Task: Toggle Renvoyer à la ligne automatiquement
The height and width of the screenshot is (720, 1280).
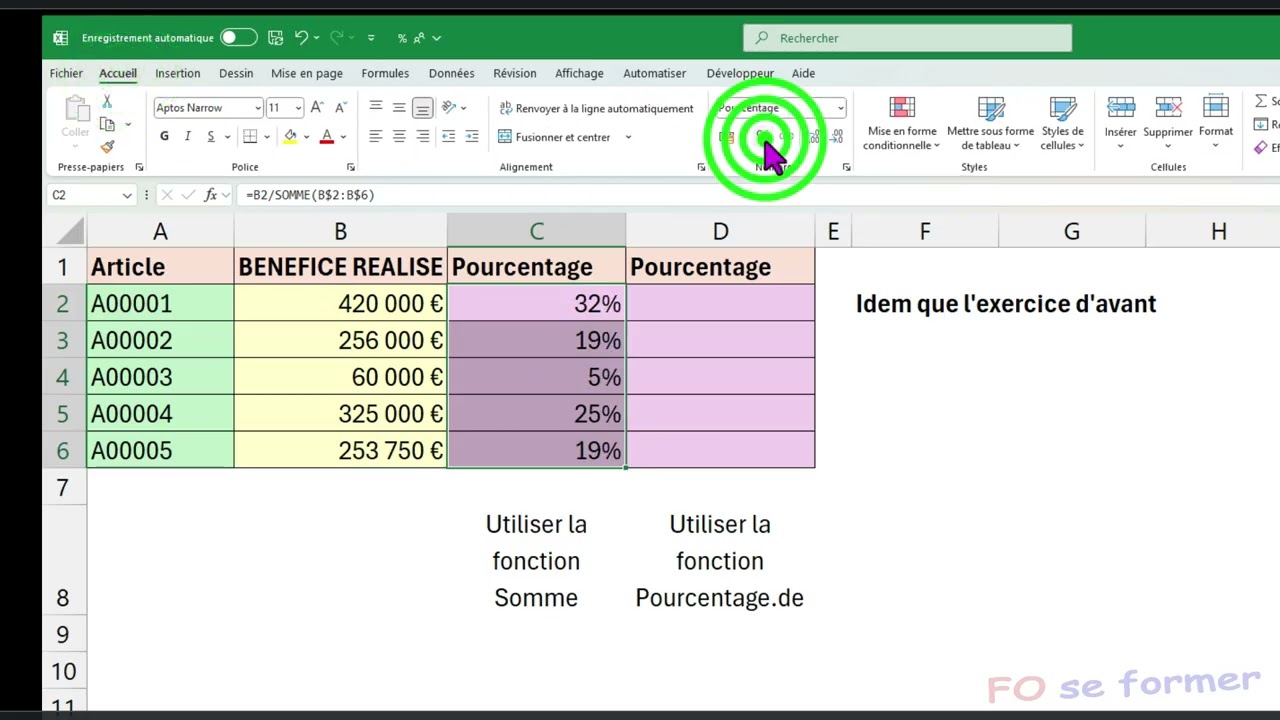Action: (596, 108)
